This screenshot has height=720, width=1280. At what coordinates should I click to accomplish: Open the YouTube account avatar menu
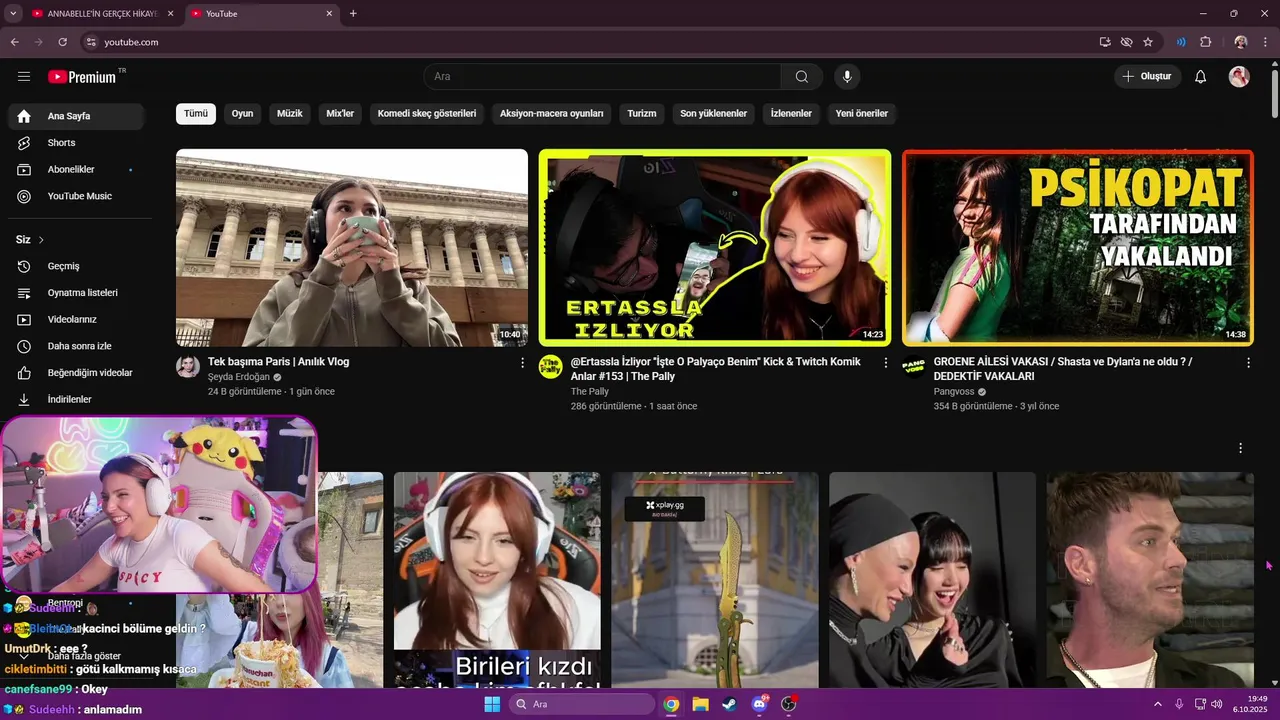1239,77
